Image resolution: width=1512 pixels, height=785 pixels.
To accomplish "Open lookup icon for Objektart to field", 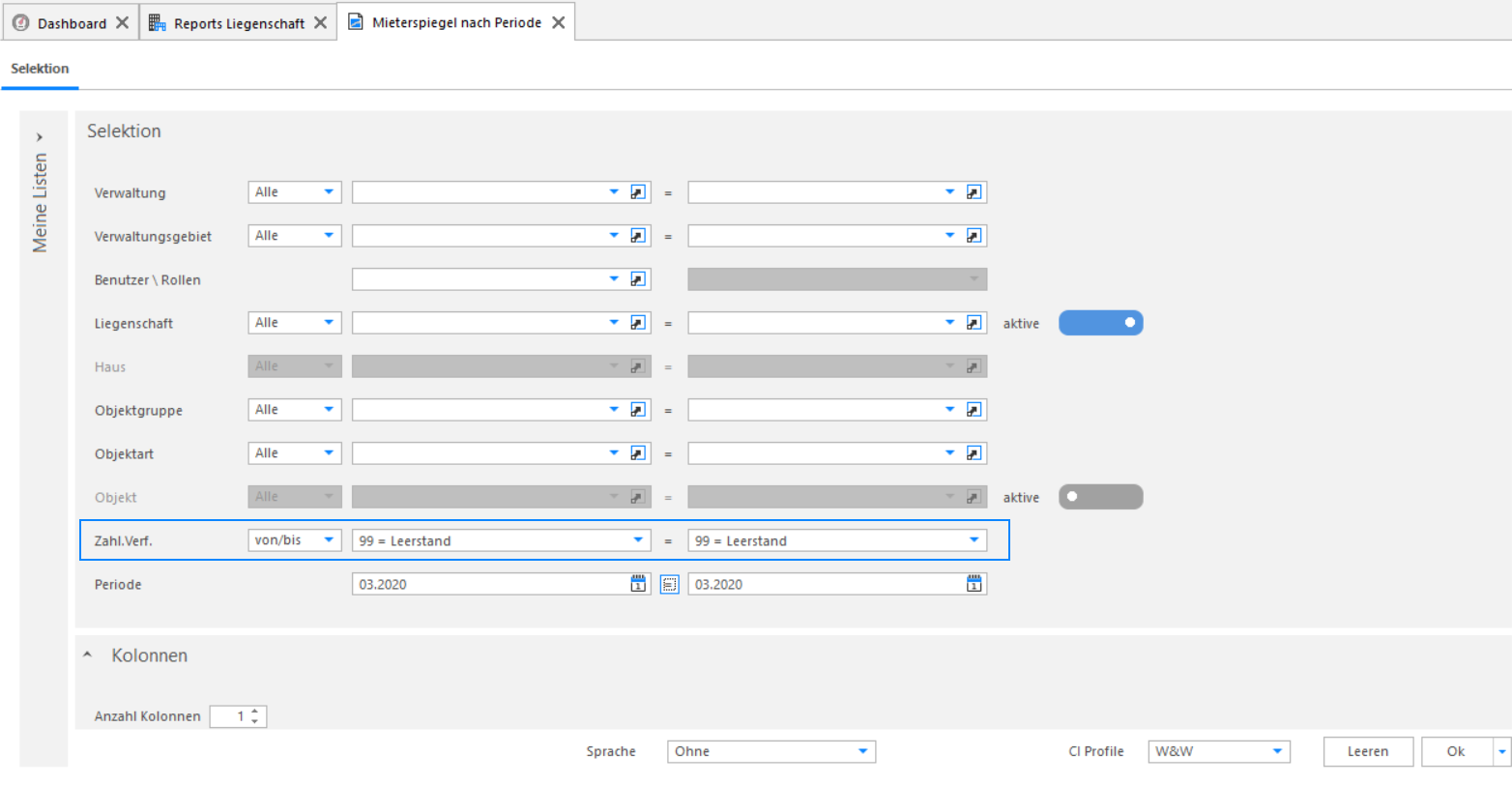I will (x=974, y=453).
